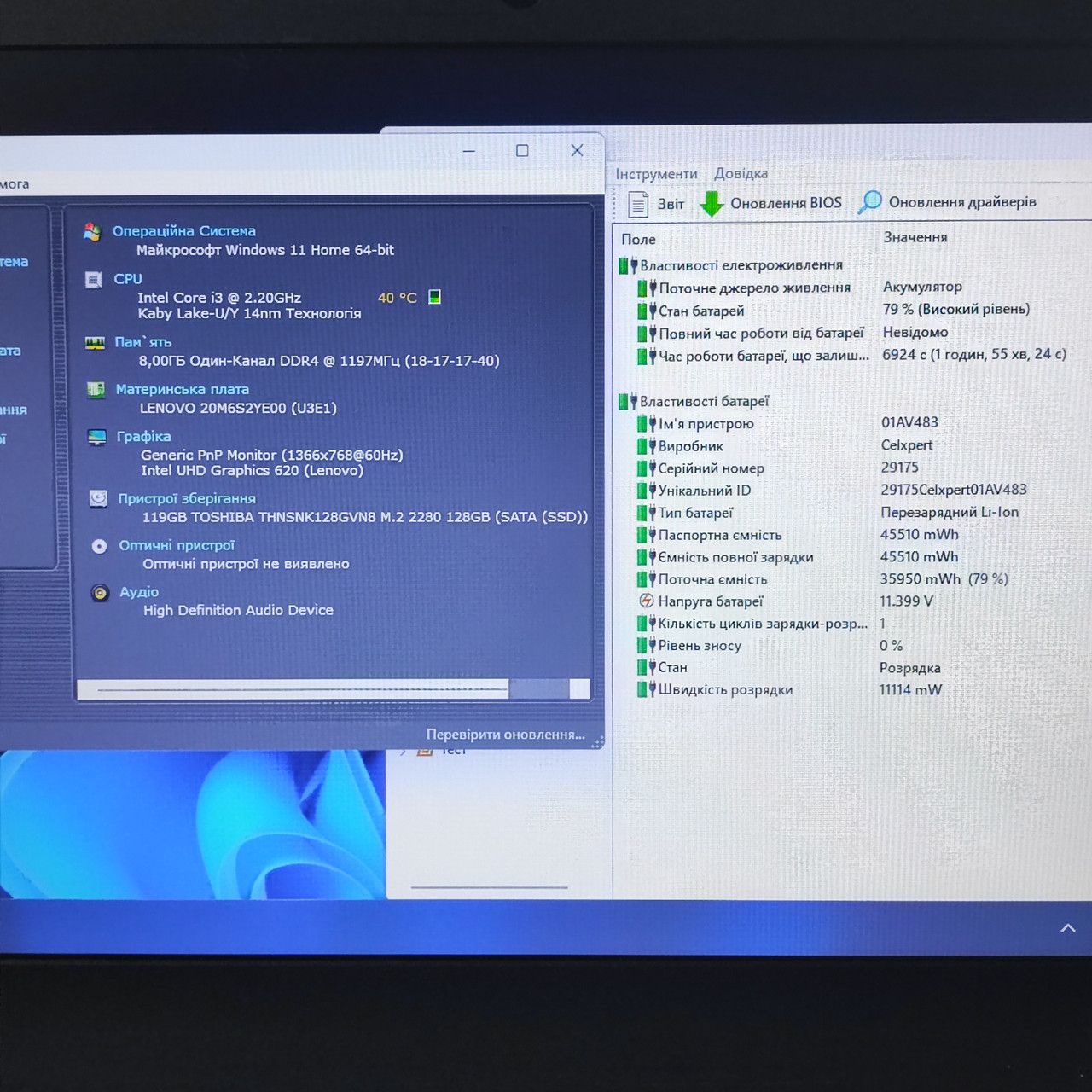Viewport: 1092px width, 1092px height.
Task: Open the Графіка monitor icon
Action: point(97,437)
